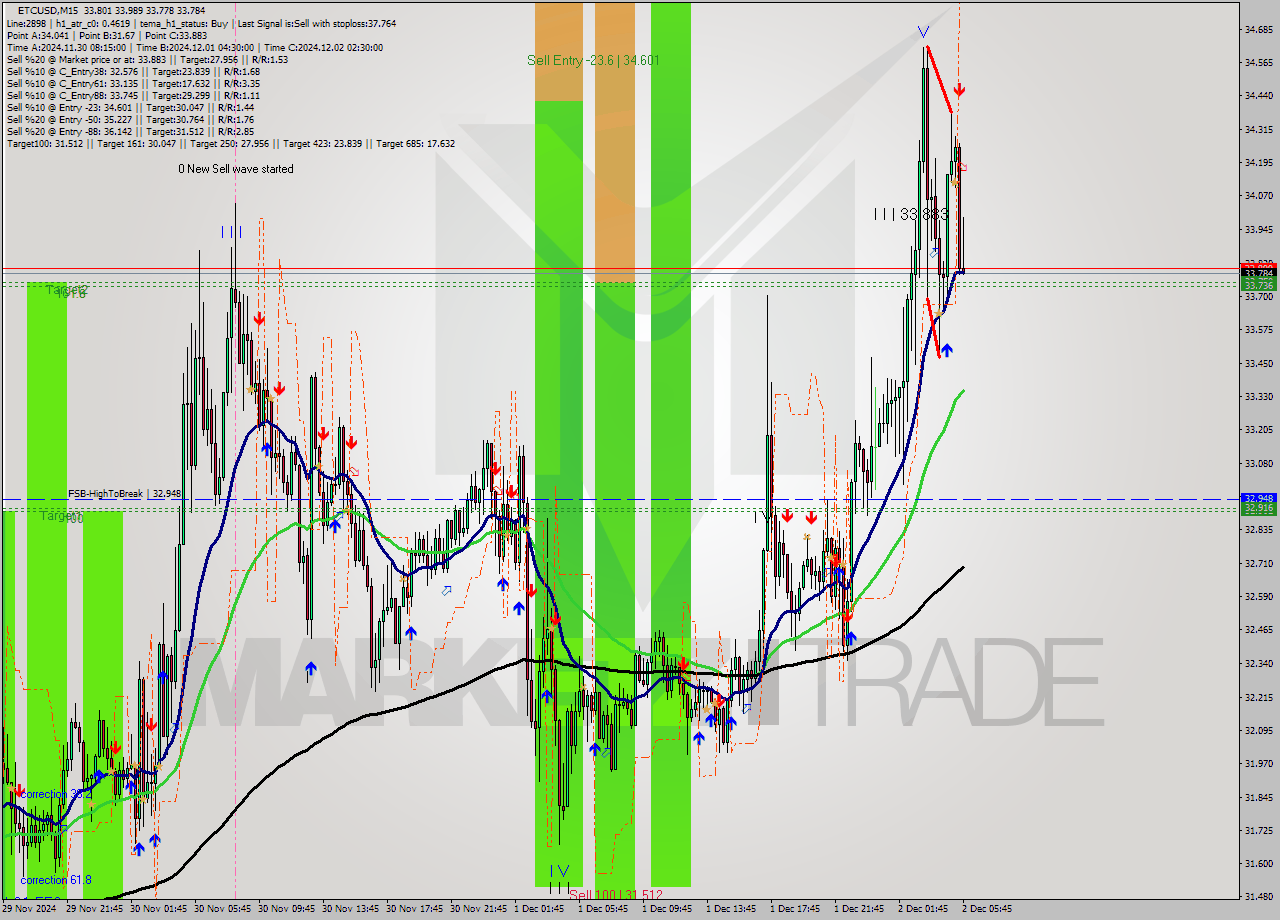Click the '1 Dec 05:45' time axis label
Screen dimensions: 1280x920
[x=605, y=909]
